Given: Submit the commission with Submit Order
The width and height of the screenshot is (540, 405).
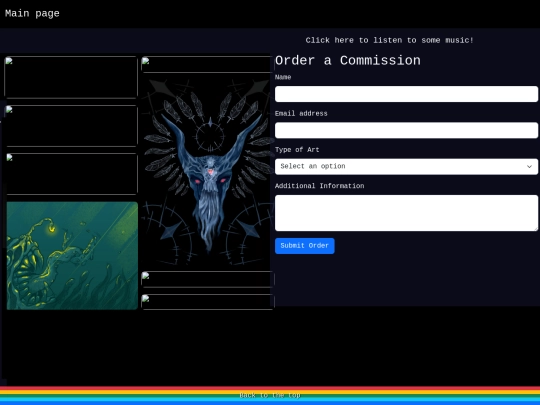Looking at the screenshot, I should click(304, 246).
